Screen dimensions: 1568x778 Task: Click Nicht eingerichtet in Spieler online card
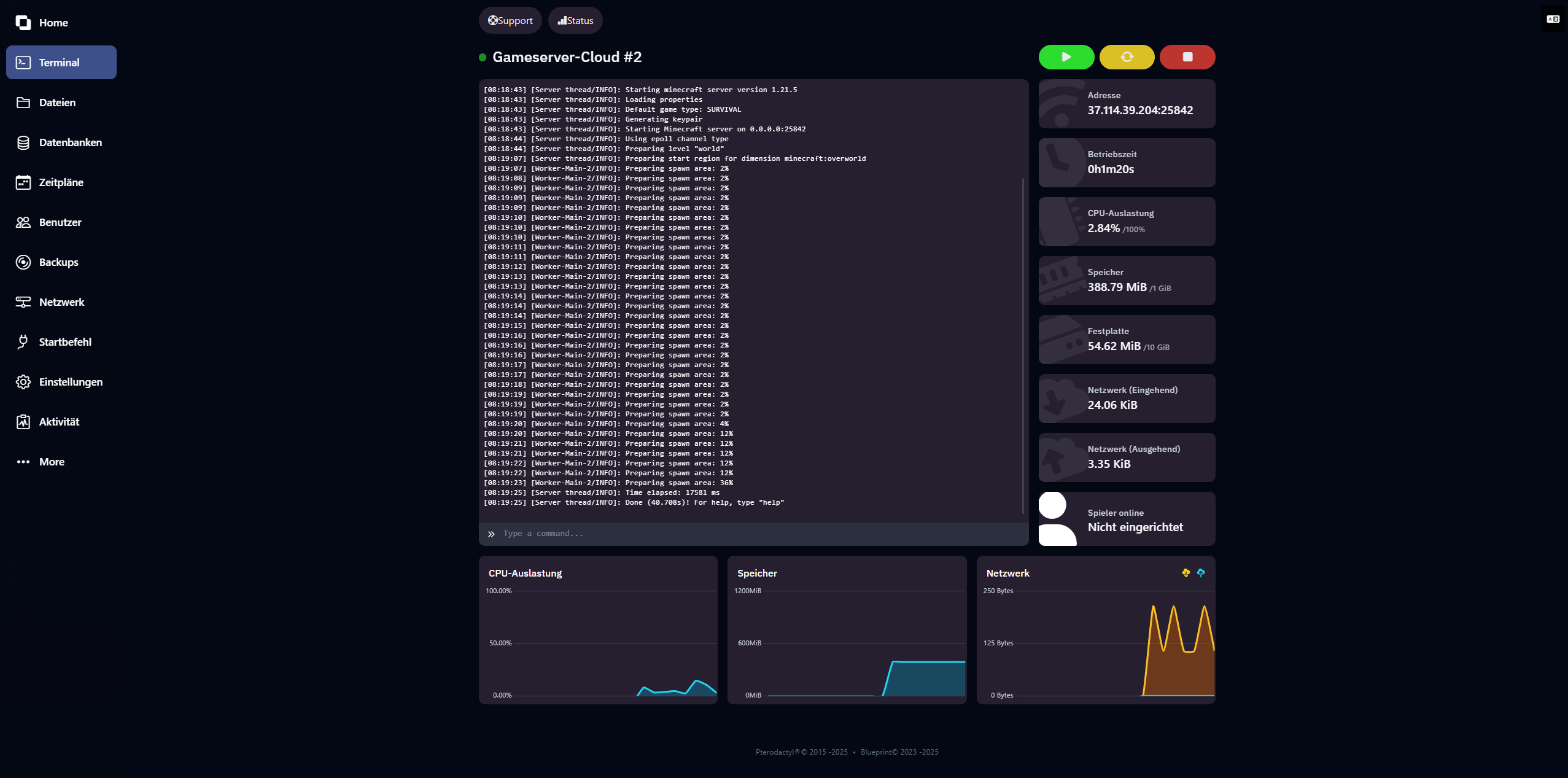tap(1135, 527)
